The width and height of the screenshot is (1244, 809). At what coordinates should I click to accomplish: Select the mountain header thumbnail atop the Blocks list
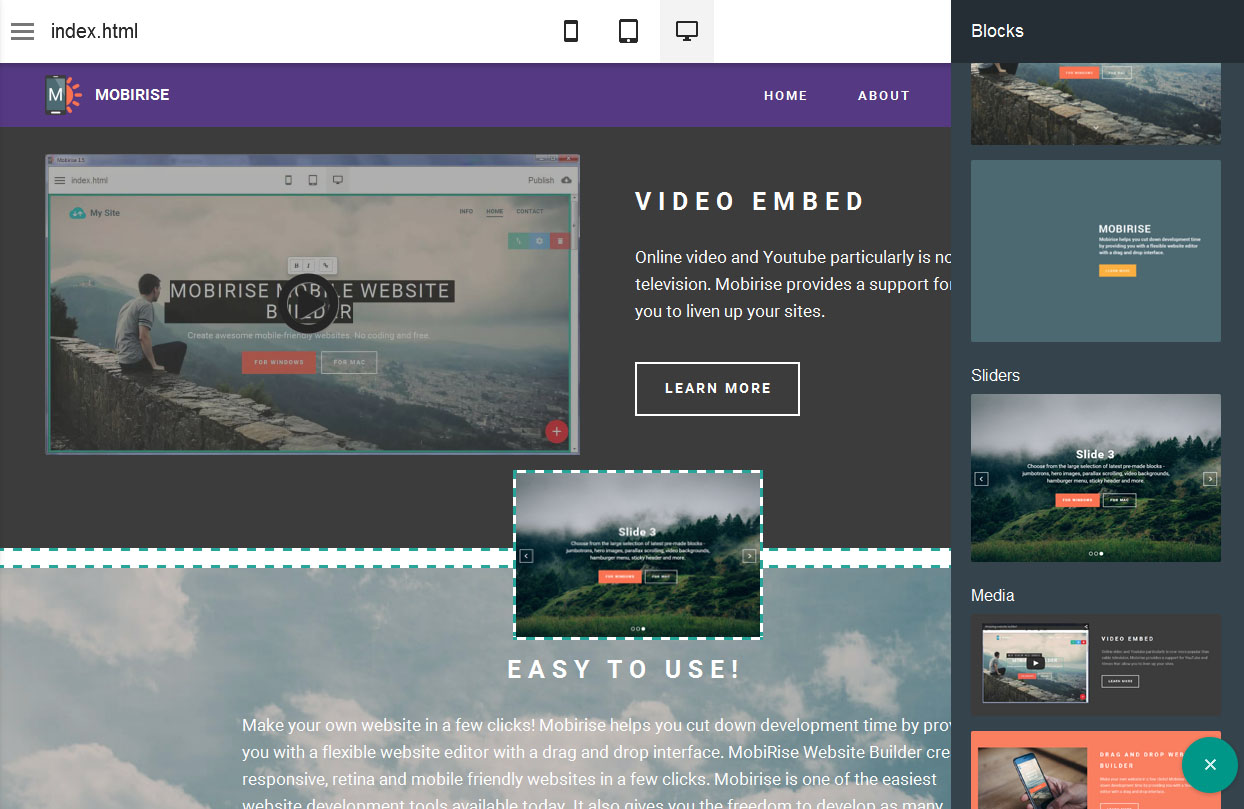tap(1096, 104)
